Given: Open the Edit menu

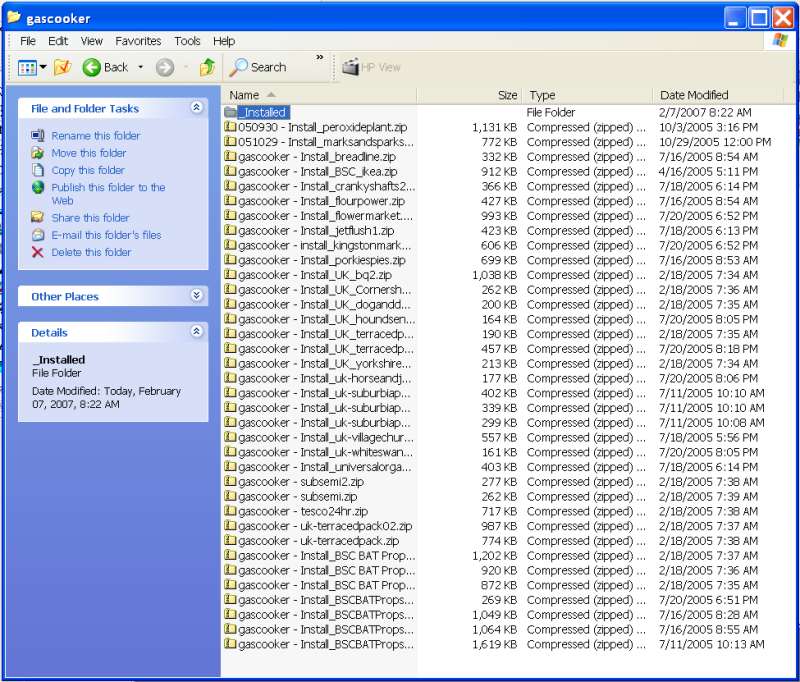Looking at the screenshot, I should pyautogui.click(x=58, y=41).
